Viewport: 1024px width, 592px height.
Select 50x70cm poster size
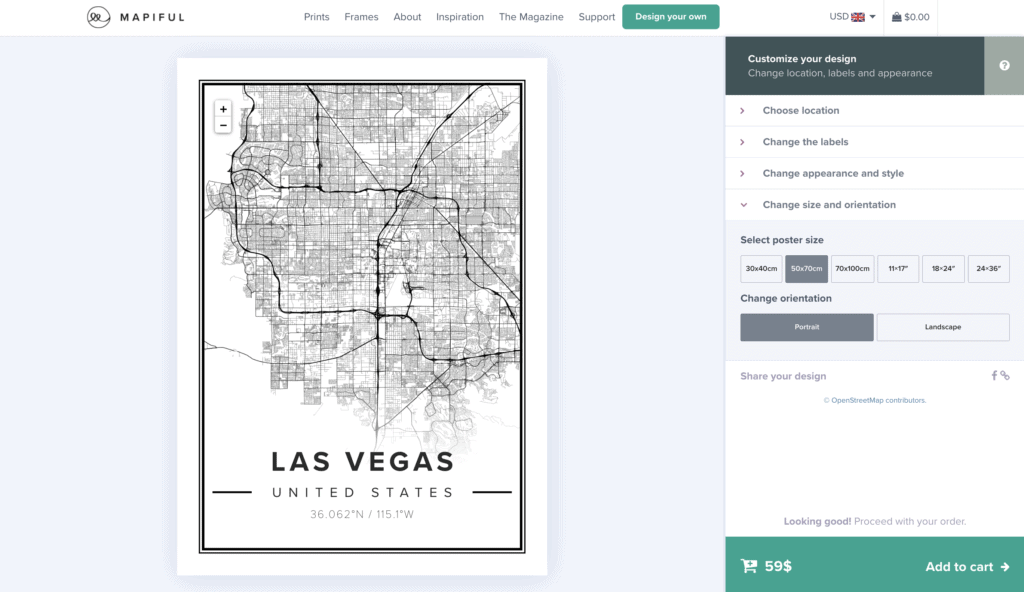click(x=807, y=269)
